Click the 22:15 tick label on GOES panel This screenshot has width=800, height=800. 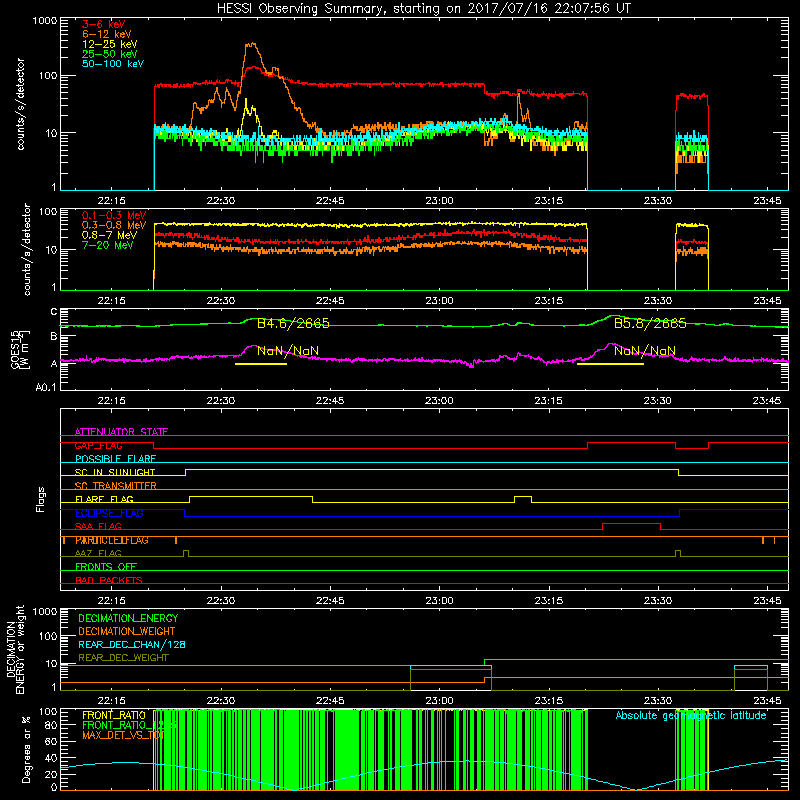point(111,401)
